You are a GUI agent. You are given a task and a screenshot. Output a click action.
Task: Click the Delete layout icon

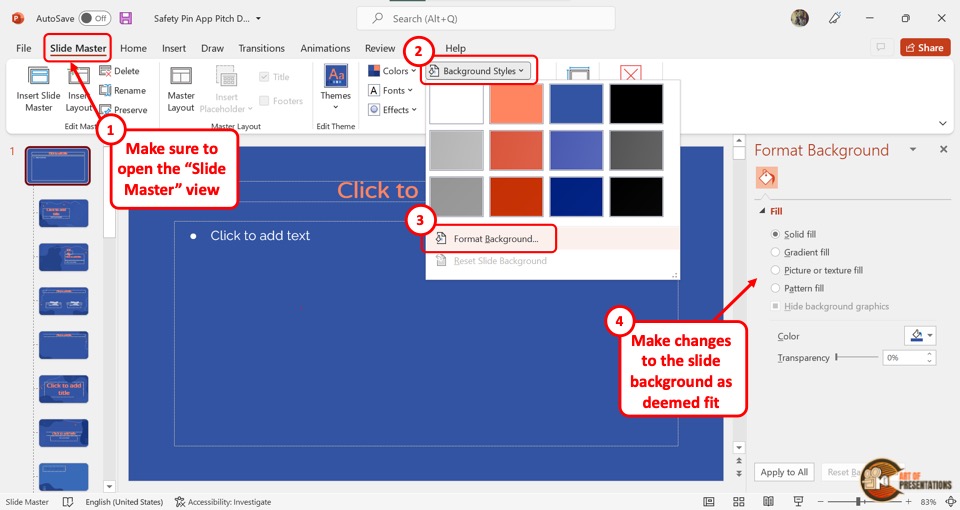(105, 71)
